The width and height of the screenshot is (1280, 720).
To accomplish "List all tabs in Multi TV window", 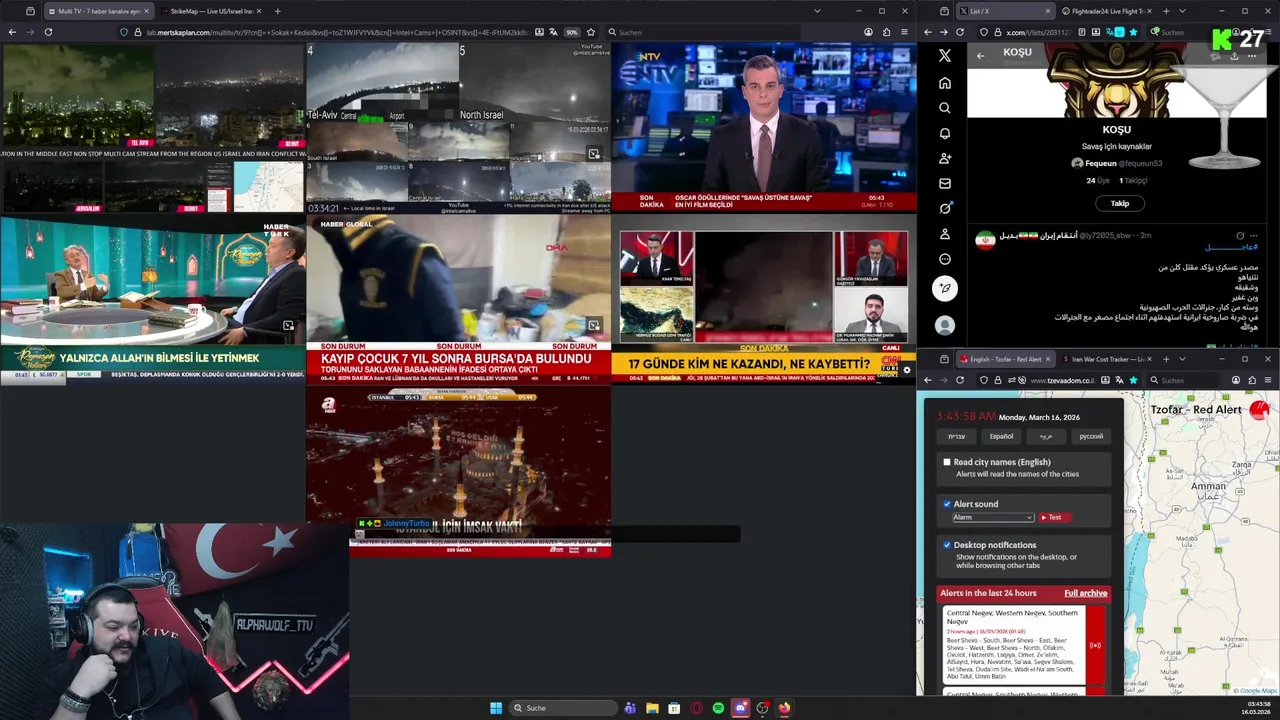I will coord(817,11).
